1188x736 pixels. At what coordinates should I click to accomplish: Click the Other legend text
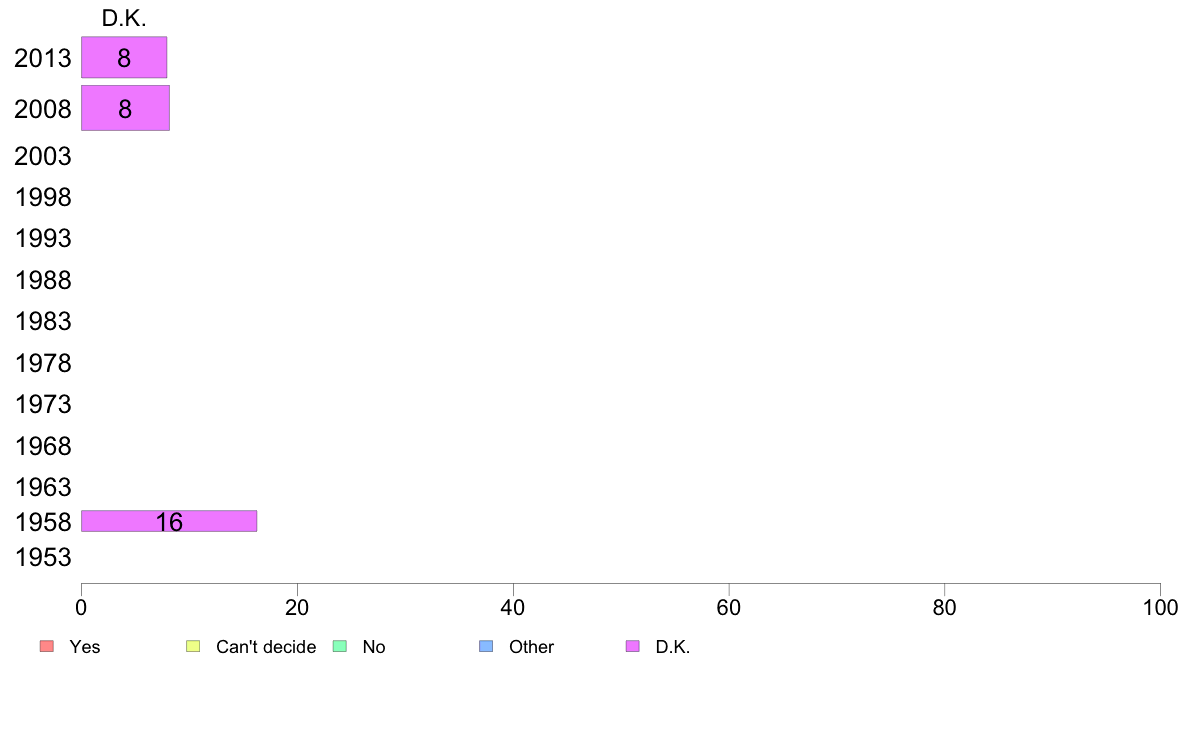[x=531, y=647]
